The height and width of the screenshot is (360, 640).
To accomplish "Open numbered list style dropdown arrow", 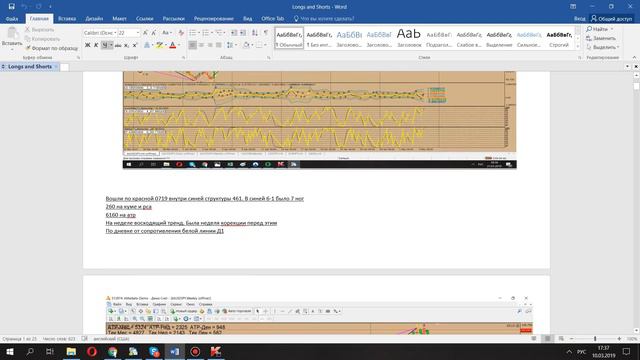I will (212, 33).
